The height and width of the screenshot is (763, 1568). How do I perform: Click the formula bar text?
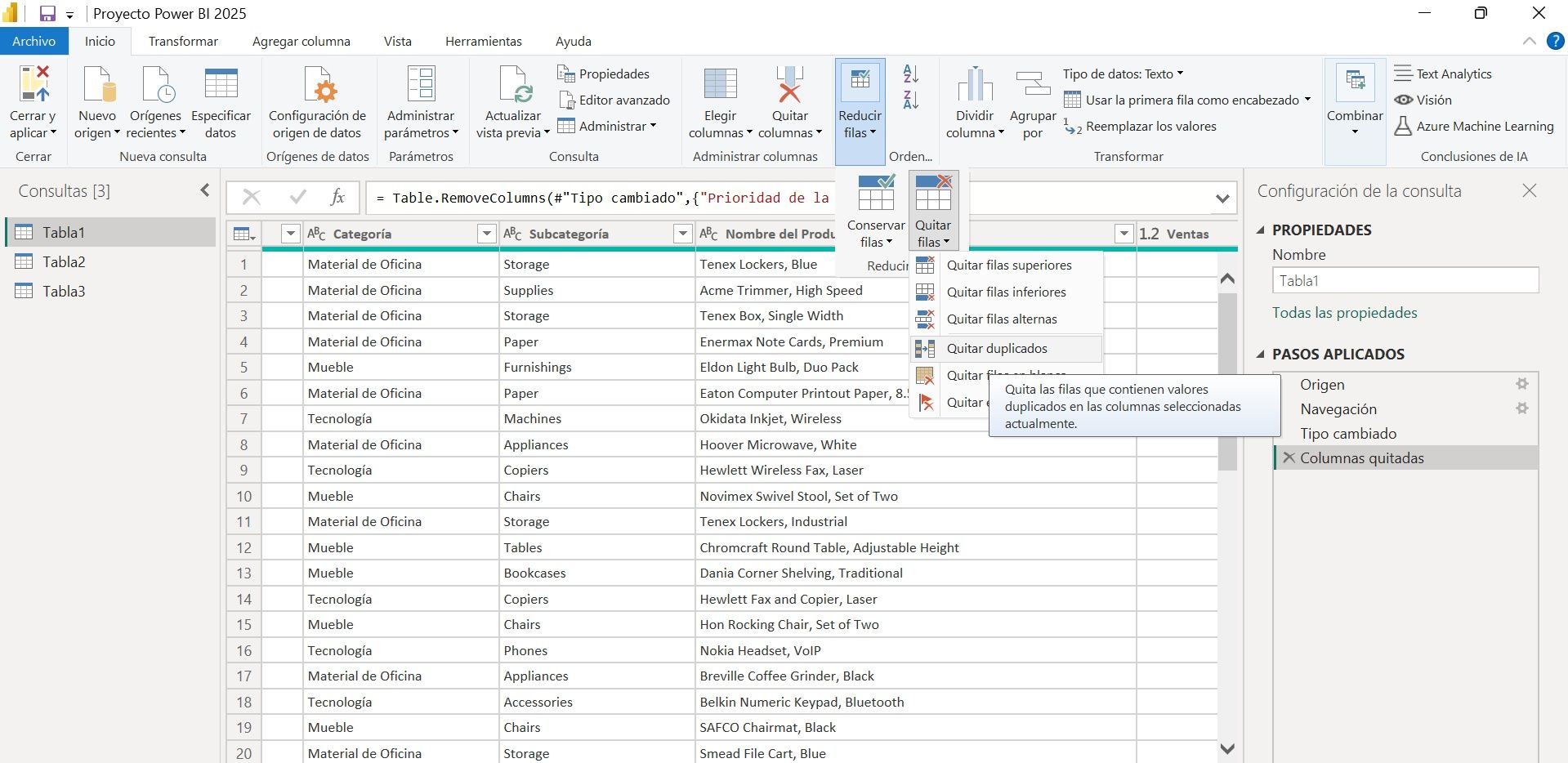pyautogui.click(x=602, y=198)
